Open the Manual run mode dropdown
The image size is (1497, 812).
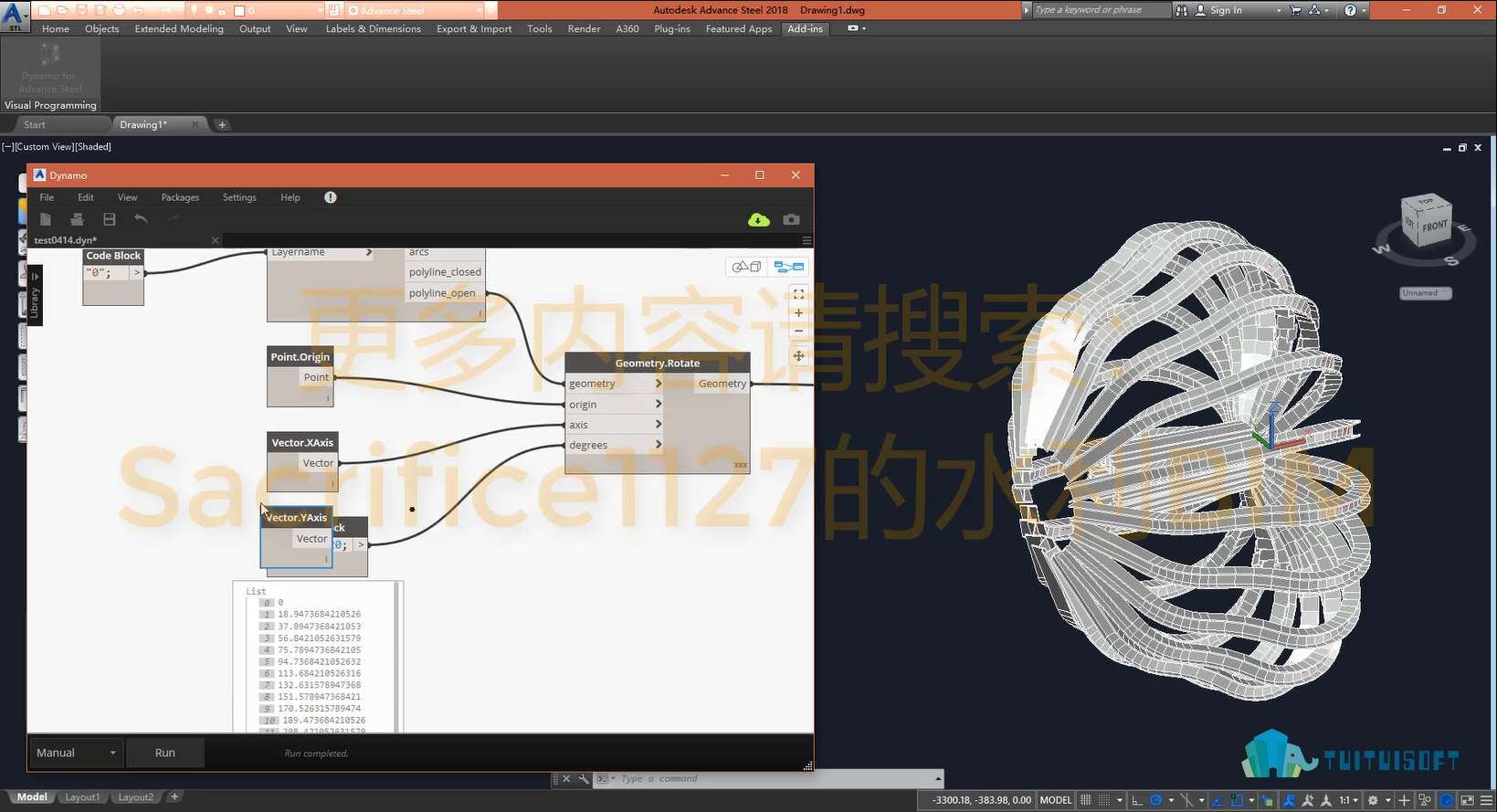[x=77, y=753]
